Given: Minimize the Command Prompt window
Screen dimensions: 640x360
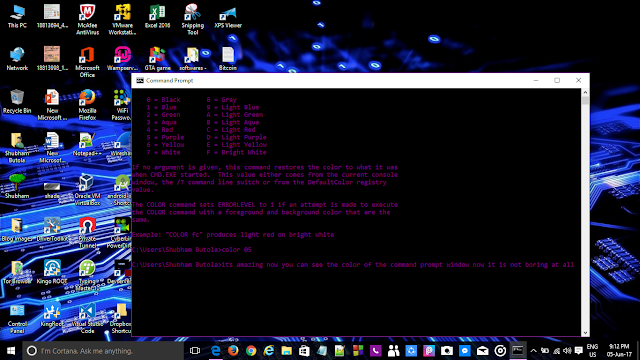Looking at the screenshot, I should point(536,80).
